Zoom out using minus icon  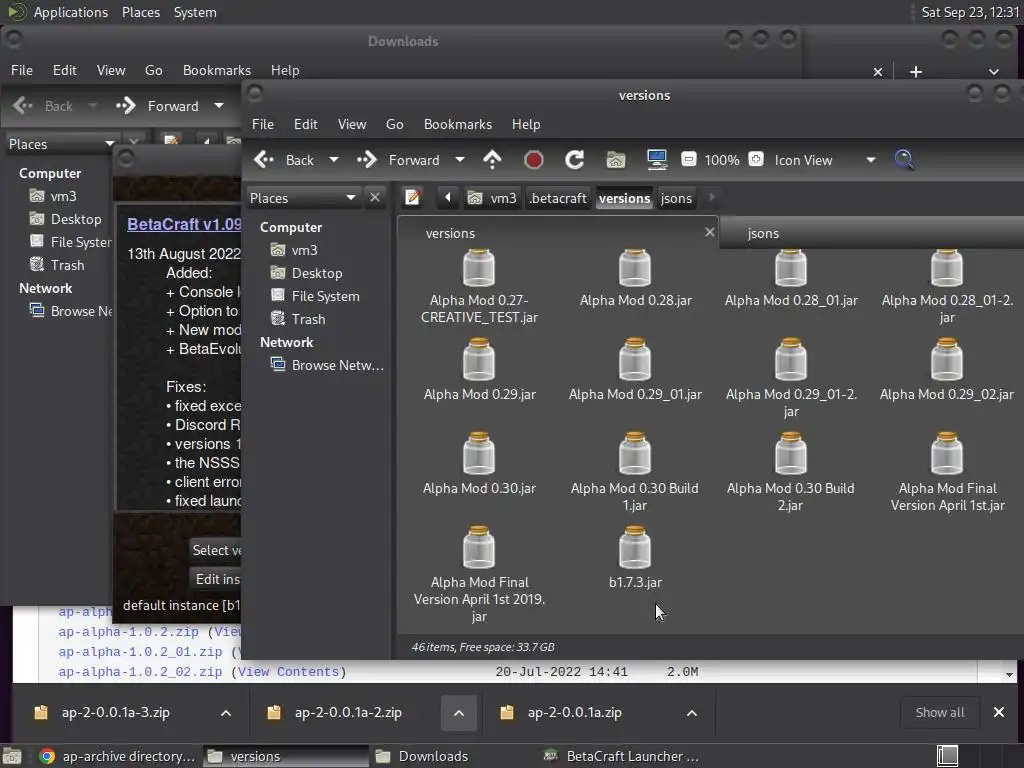point(688,159)
